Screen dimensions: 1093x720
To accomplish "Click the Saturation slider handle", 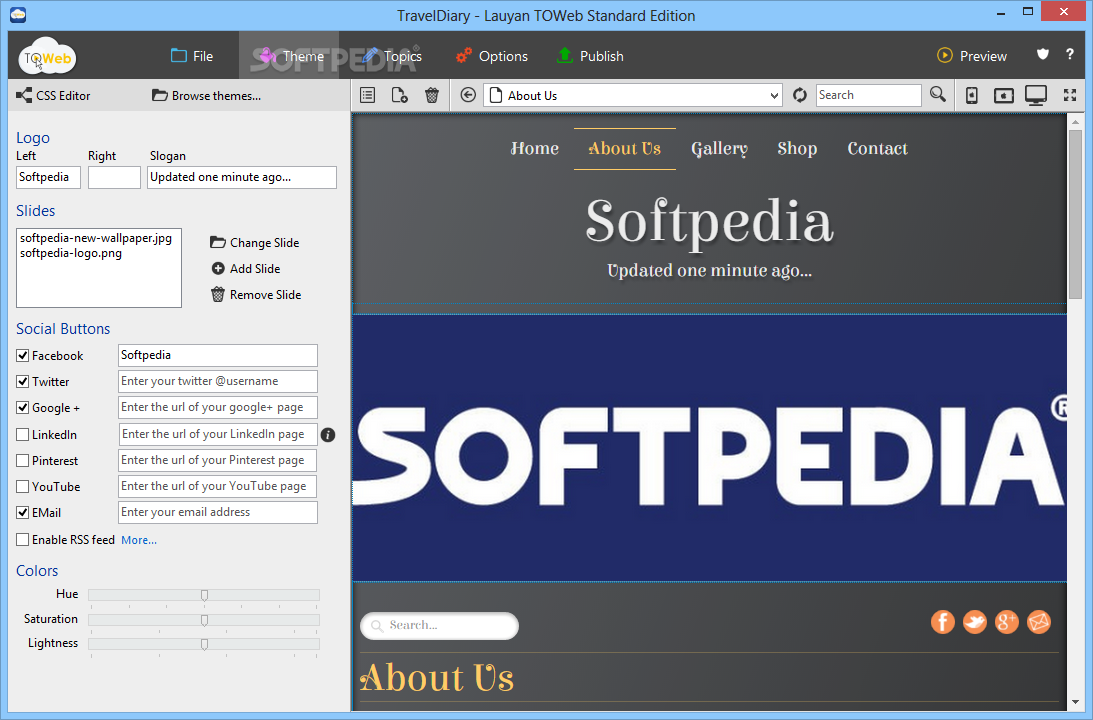I will tap(204, 620).
